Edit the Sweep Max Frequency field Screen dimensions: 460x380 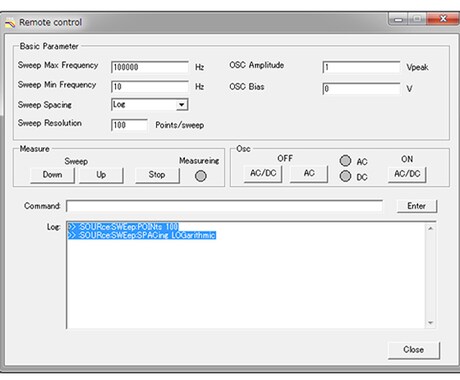pos(150,67)
